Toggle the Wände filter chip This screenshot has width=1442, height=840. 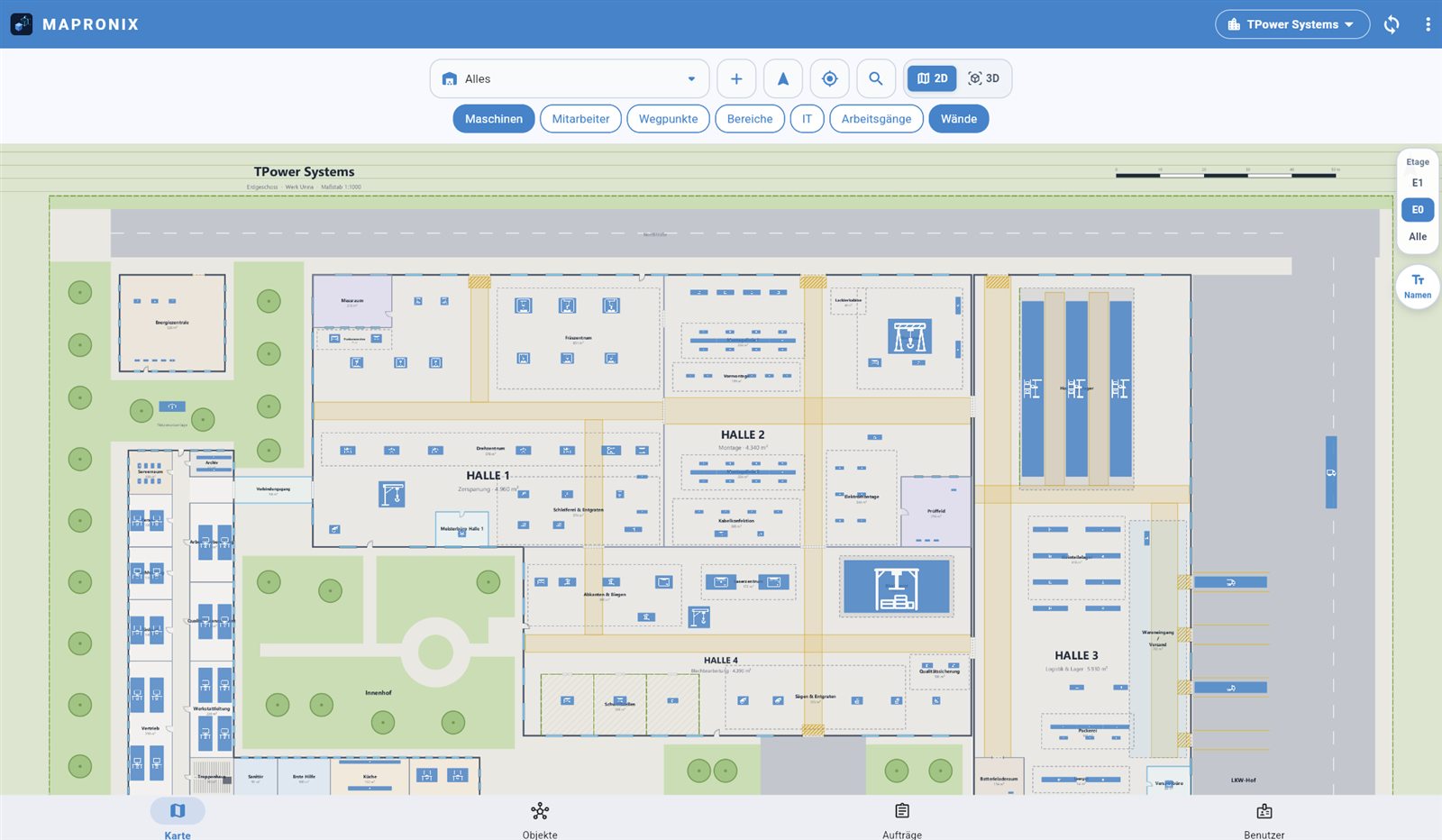[x=959, y=119]
